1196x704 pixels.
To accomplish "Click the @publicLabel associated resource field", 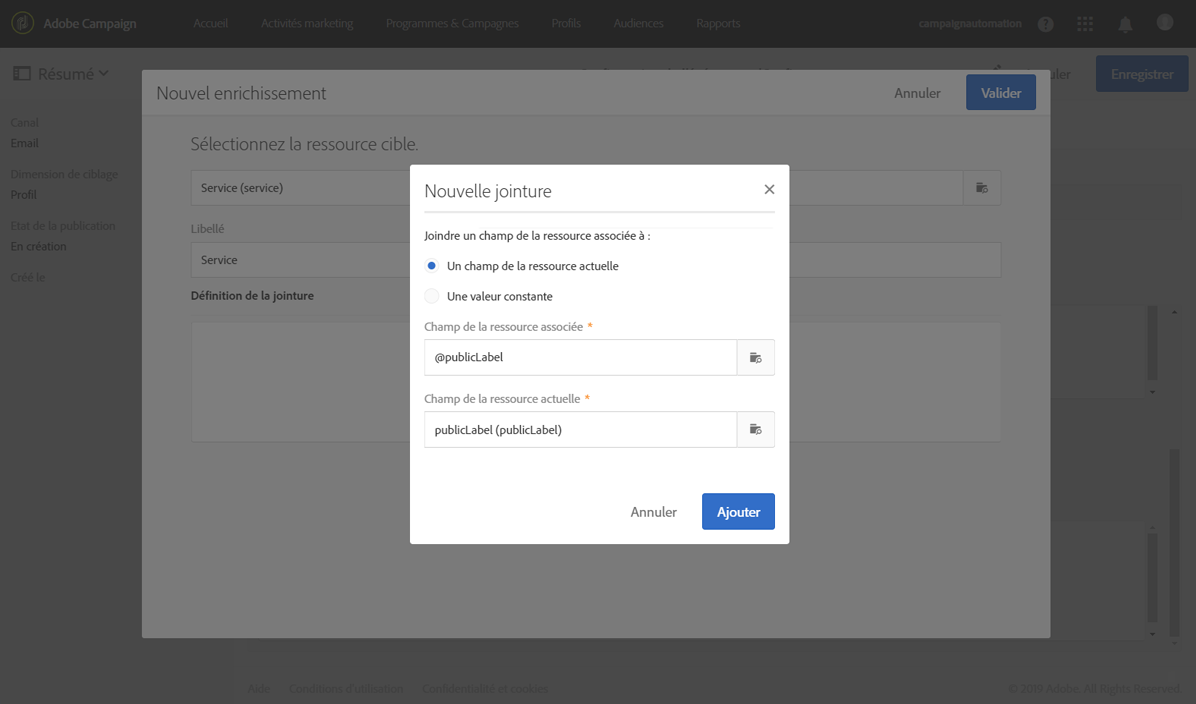I will (580, 357).
